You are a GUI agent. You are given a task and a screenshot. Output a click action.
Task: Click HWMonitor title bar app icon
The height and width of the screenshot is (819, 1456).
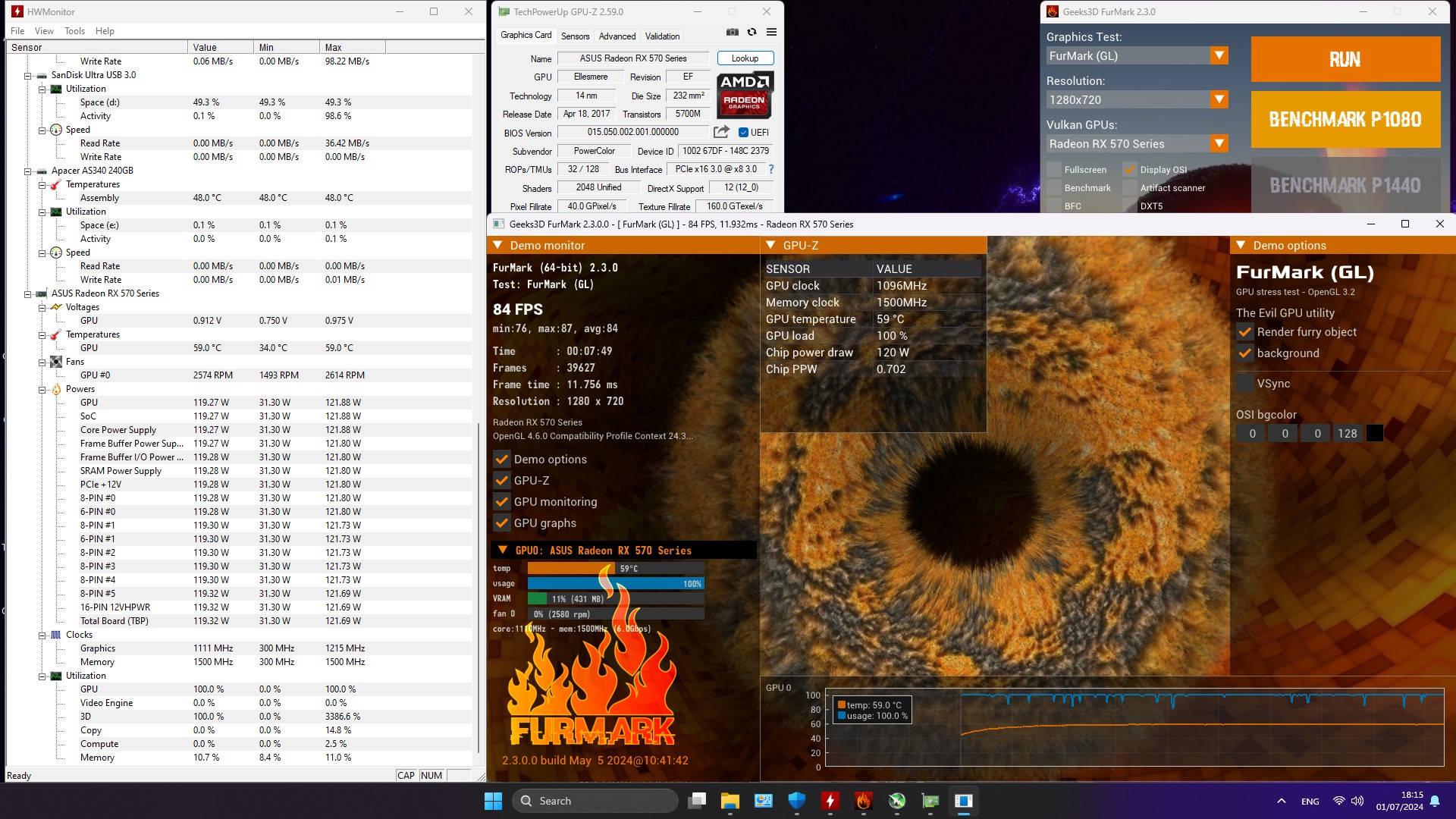17,11
